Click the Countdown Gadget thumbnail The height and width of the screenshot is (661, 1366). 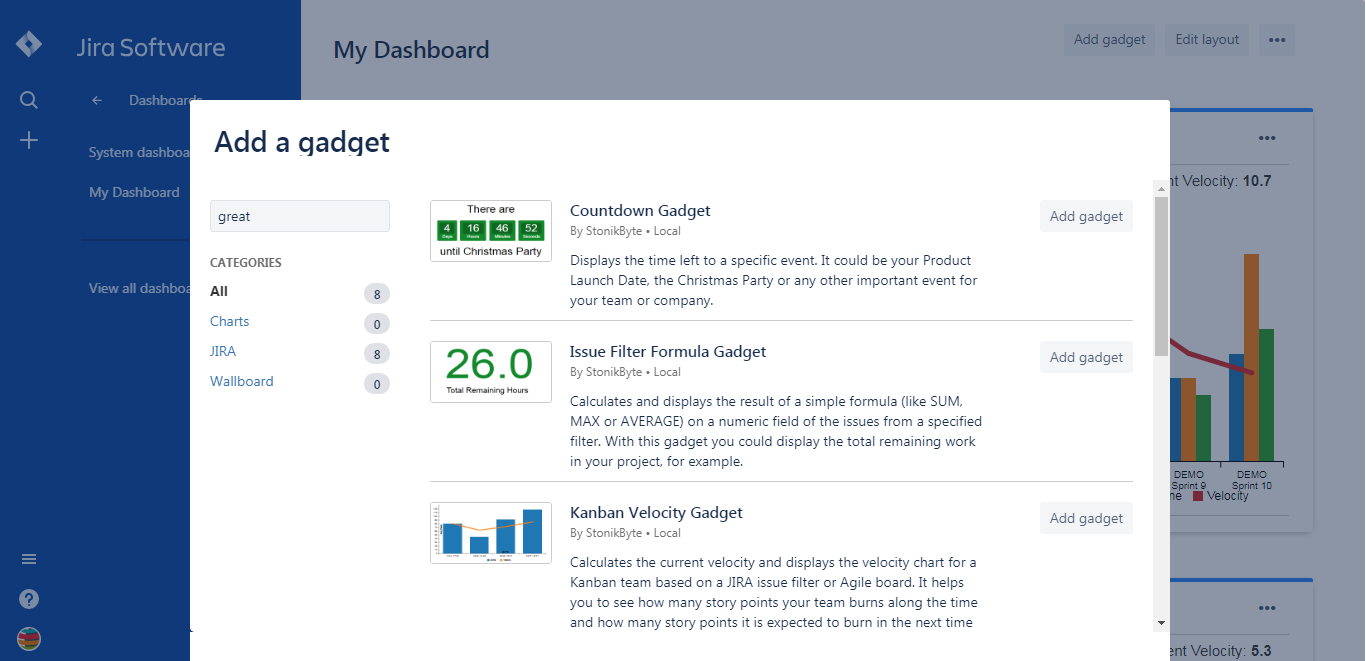491,231
